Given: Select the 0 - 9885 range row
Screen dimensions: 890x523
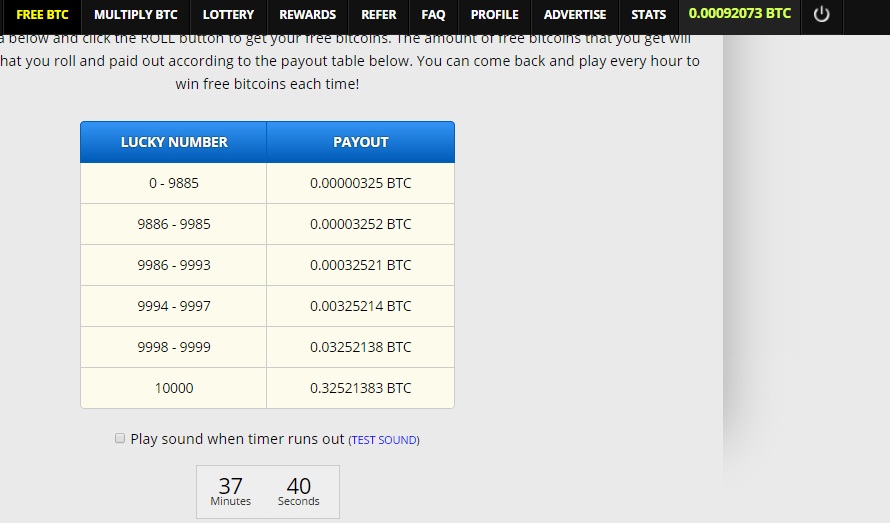Looking at the screenshot, I should [x=174, y=183].
